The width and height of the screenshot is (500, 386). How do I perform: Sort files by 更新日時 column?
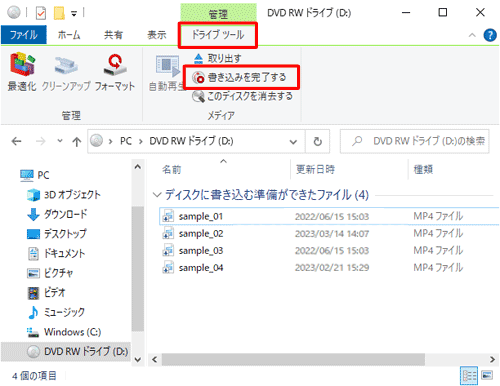315,170
